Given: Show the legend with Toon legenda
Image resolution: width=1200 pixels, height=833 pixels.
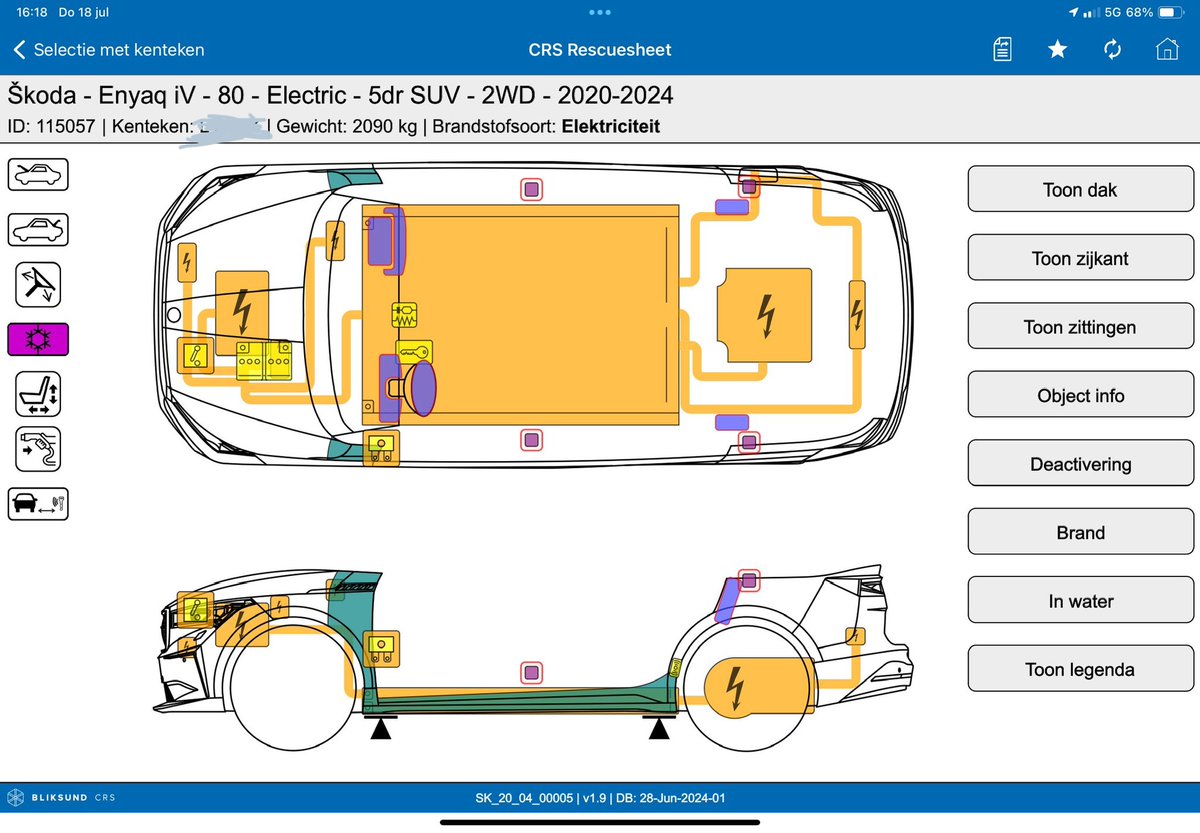Looking at the screenshot, I should point(1080,669).
